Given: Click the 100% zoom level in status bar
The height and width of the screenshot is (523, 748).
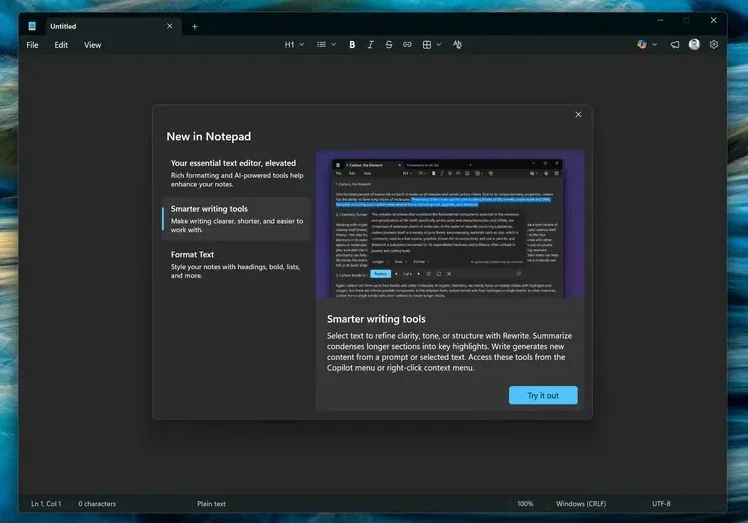Looking at the screenshot, I should (525, 503).
